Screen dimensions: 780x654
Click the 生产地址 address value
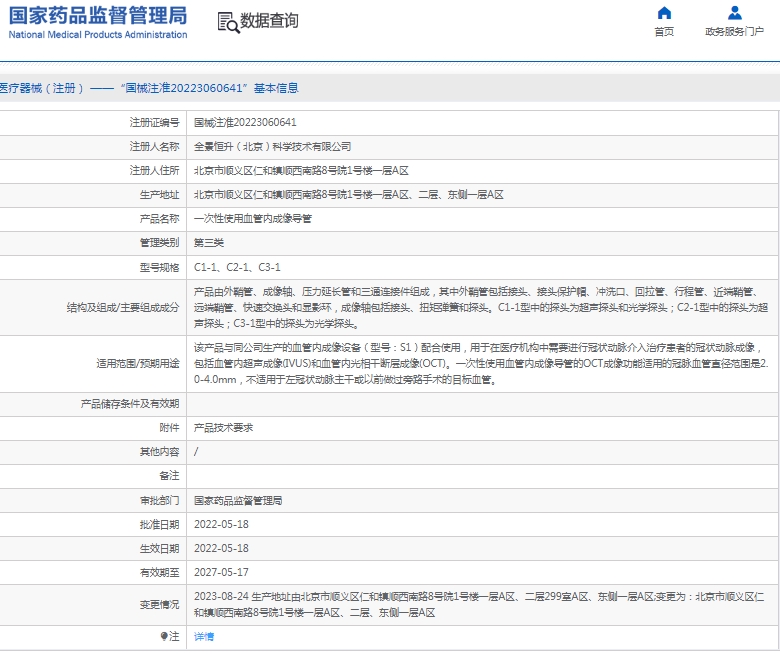tap(349, 194)
